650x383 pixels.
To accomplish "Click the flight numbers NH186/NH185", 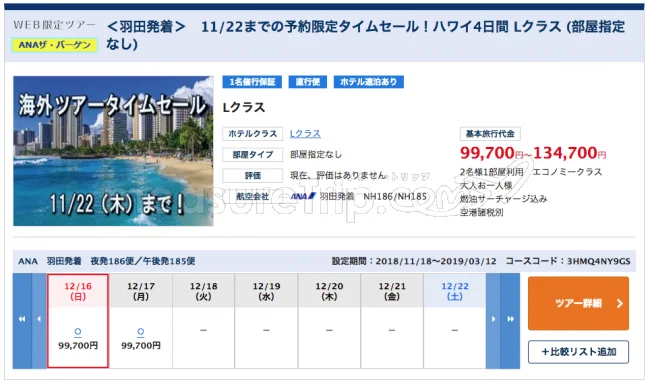I will point(395,196).
